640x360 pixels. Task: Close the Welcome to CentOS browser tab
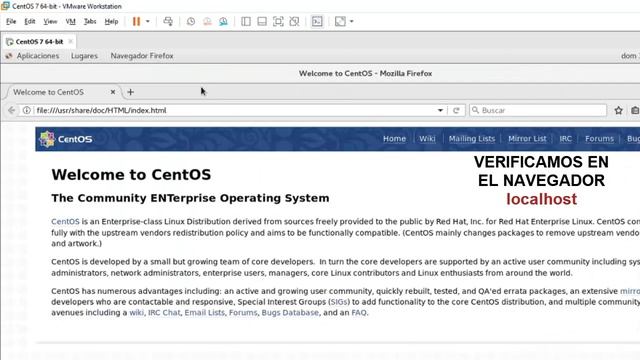(113, 92)
